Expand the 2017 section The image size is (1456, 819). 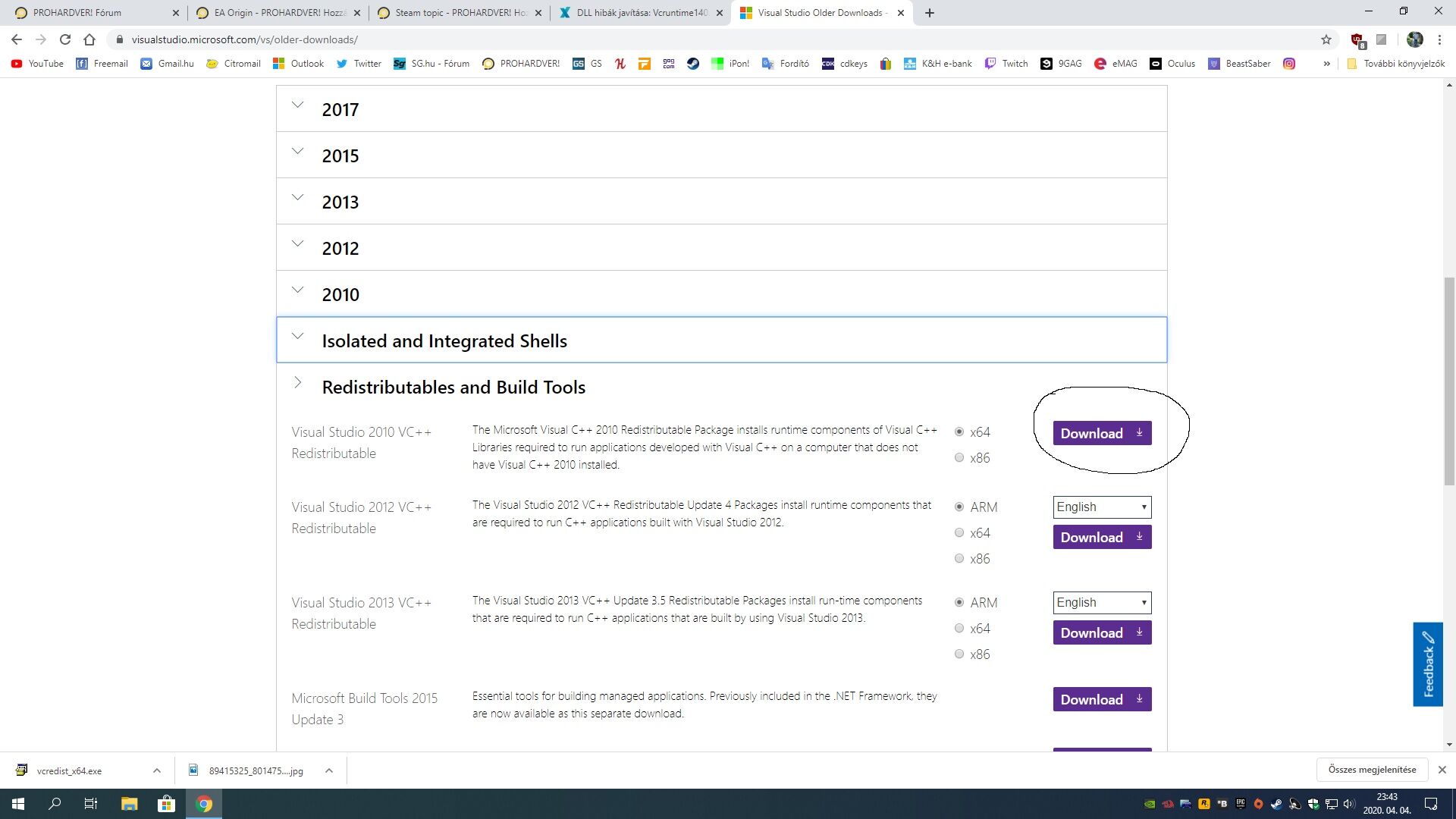coord(721,109)
